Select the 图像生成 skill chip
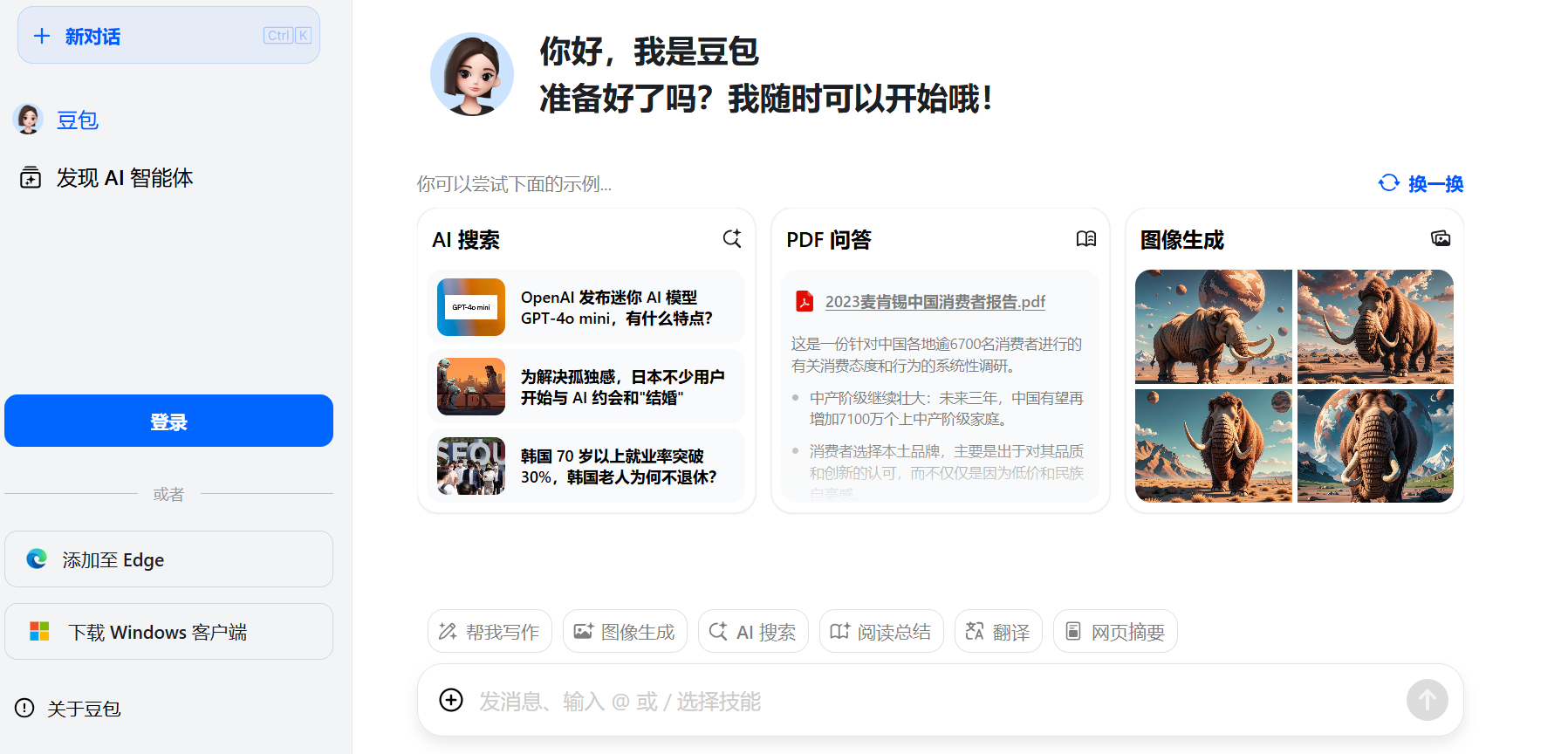 tap(625, 631)
